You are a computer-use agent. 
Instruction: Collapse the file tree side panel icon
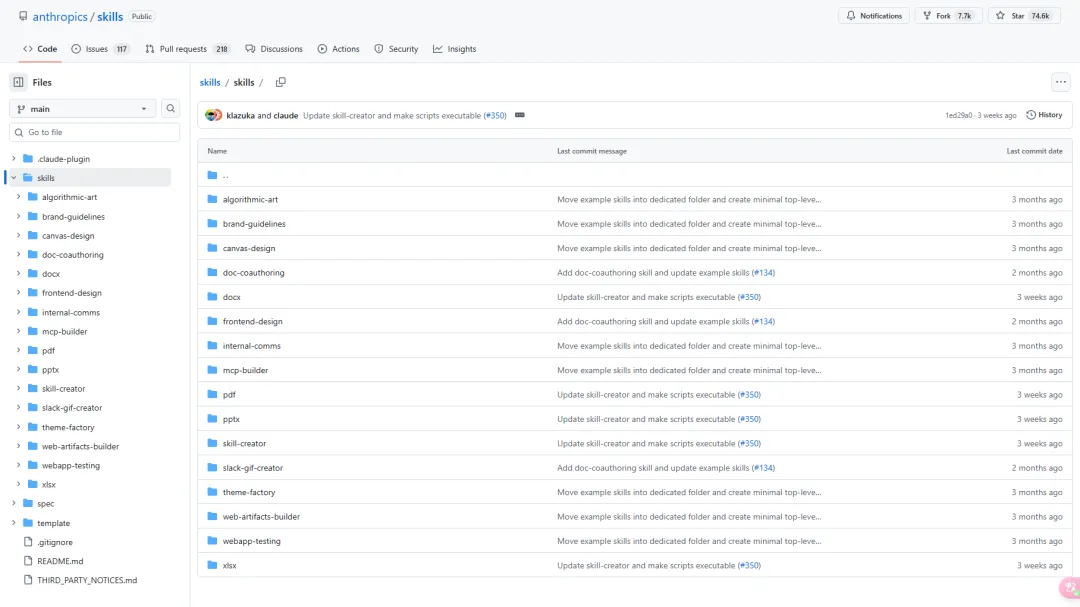(x=18, y=82)
